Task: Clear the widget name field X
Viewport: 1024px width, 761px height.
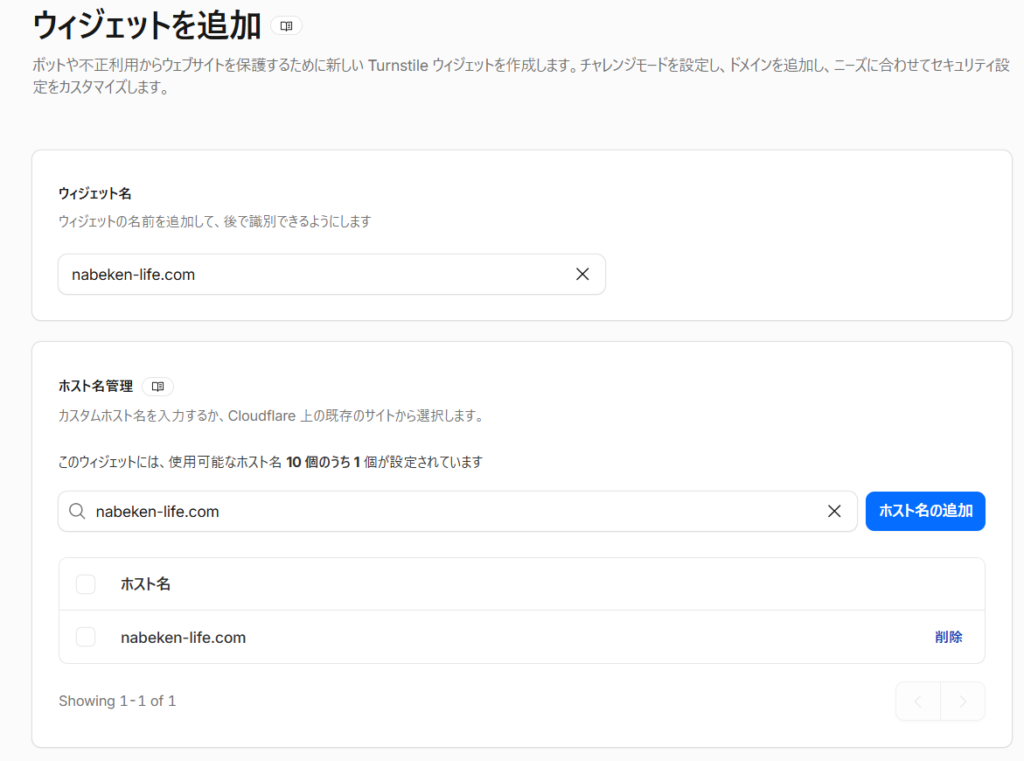Action: 583,274
